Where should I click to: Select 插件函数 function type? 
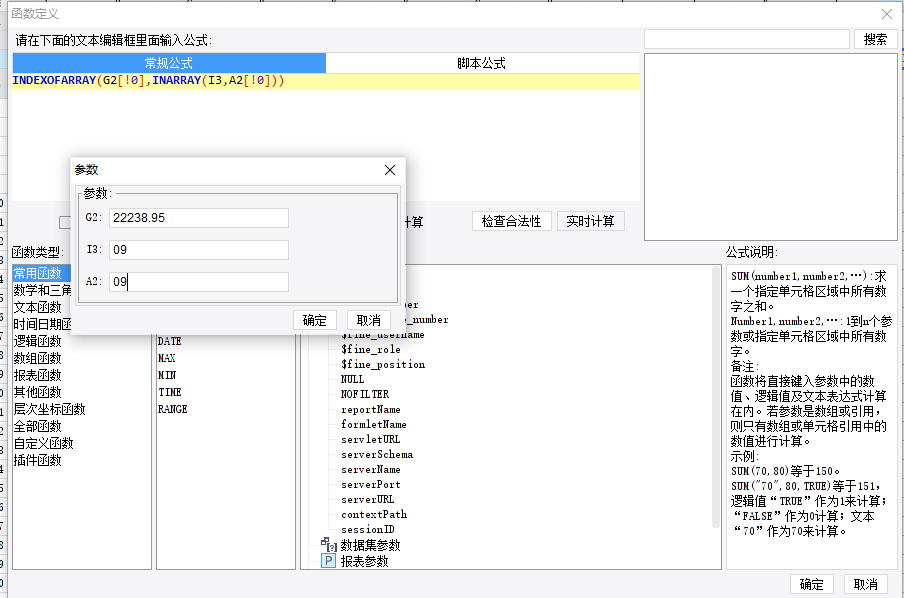pyautogui.click(x=37, y=460)
